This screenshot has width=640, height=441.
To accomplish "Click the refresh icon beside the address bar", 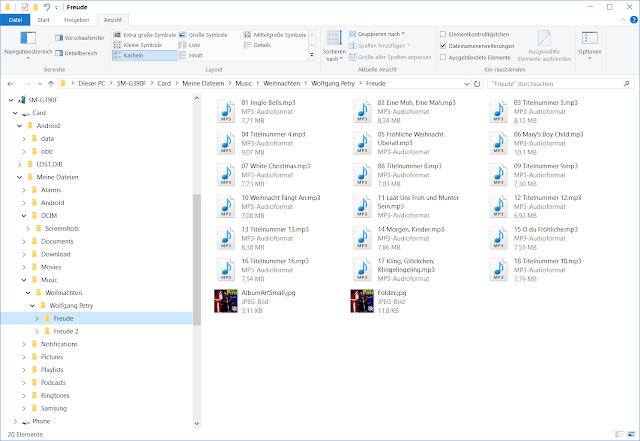I will [x=477, y=84].
